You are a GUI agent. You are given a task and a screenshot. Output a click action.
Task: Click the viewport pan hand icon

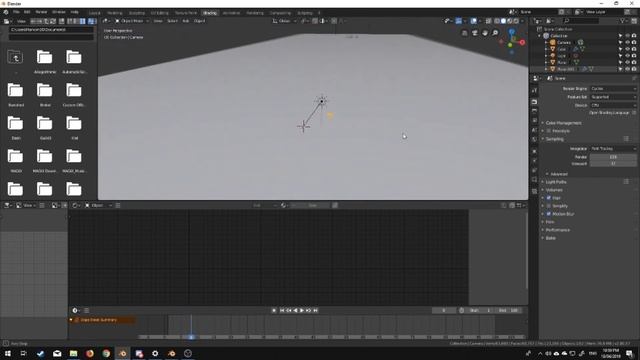(x=484, y=33)
